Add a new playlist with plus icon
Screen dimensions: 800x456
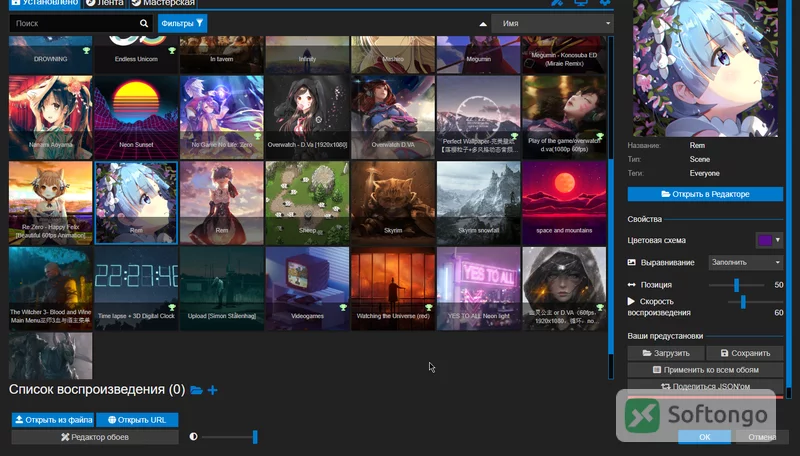coord(213,390)
